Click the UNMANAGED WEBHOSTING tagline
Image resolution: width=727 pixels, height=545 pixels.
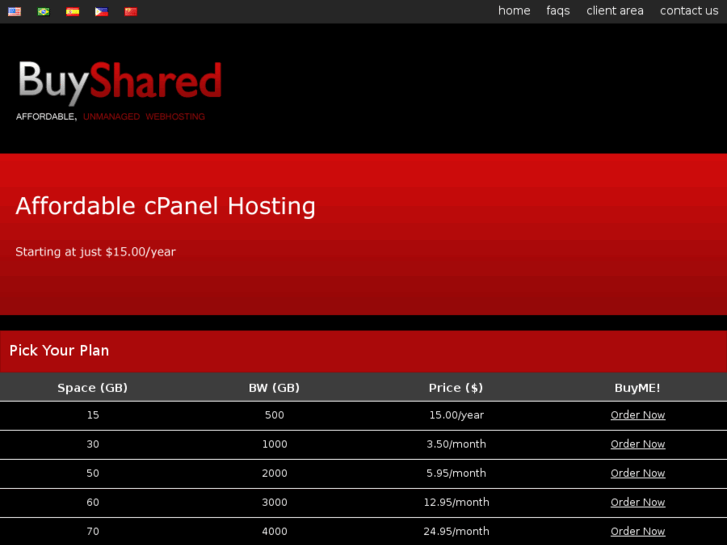[144, 116]
